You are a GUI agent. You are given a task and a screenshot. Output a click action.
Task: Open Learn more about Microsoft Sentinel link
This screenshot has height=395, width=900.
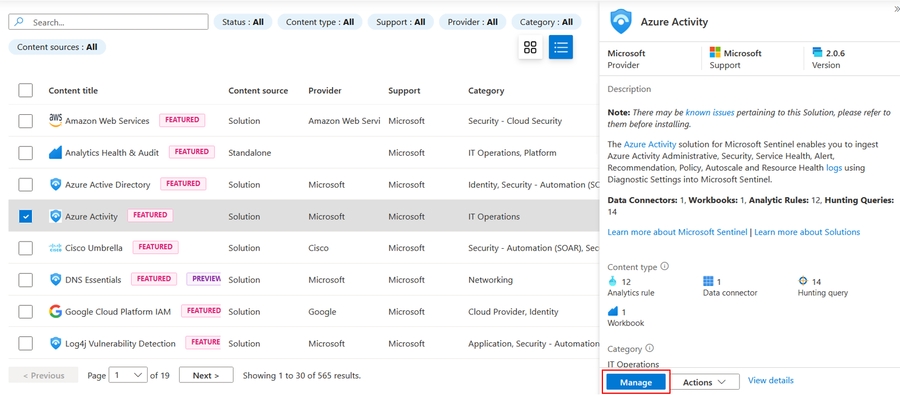(677, 232)
